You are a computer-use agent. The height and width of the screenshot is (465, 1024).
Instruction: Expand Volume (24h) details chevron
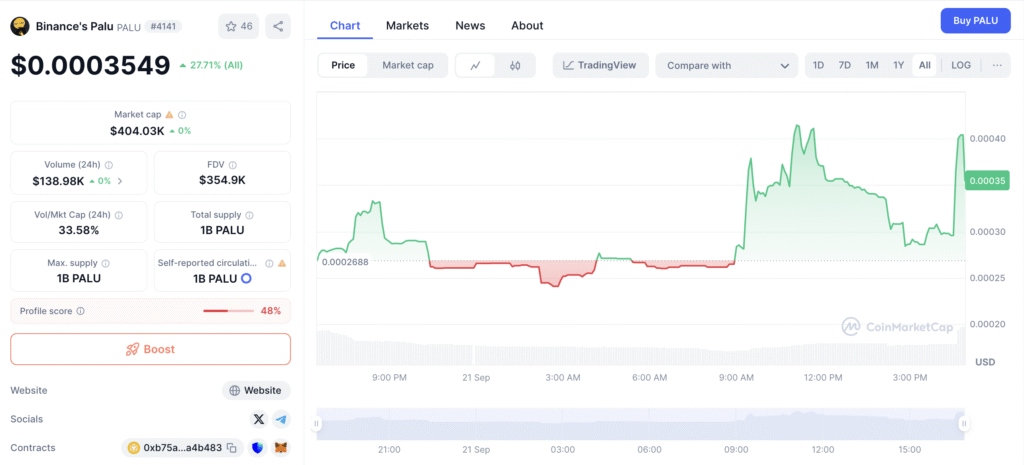click(121, 181)
